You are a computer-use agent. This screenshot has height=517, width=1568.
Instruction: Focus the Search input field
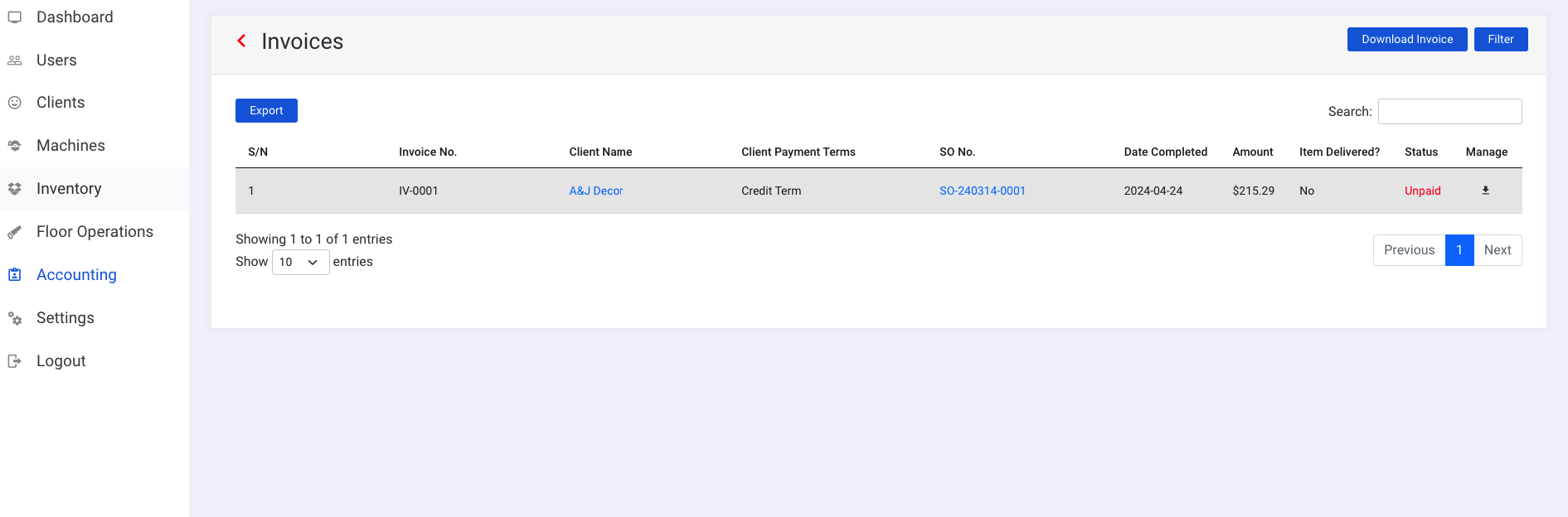click(1449, 112)
